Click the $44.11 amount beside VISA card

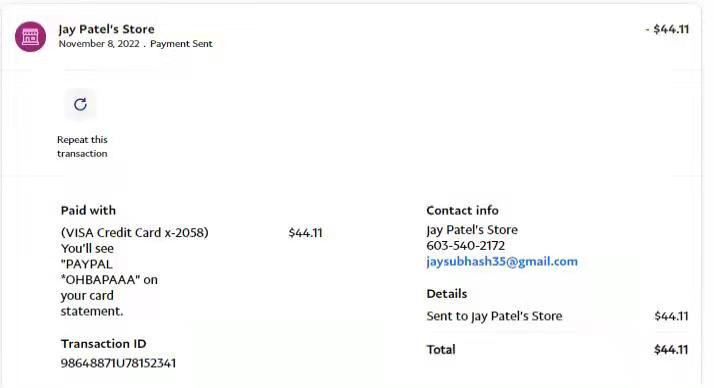pyautogui.click(x=306, y=233)
